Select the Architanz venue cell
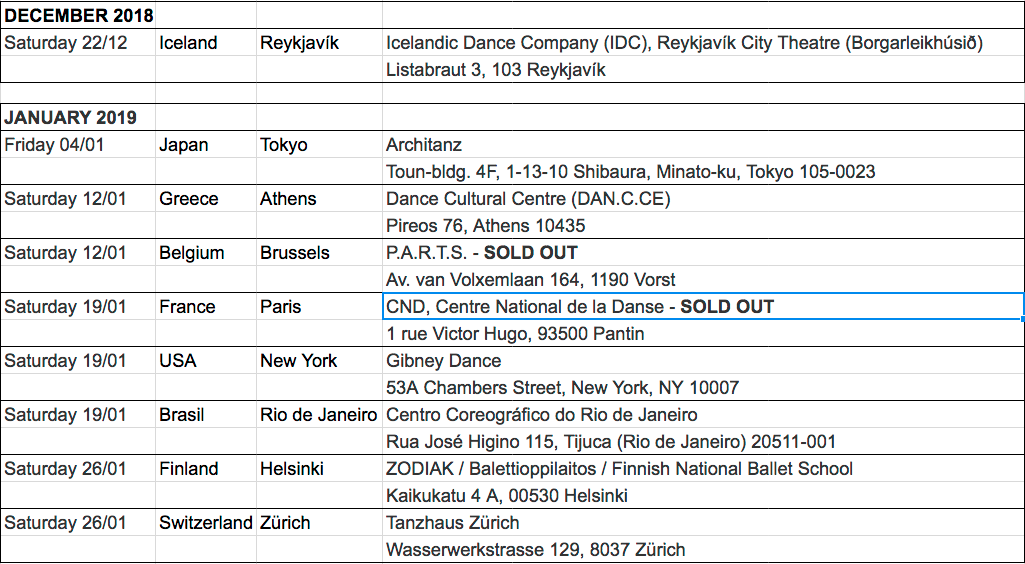This screenshot has width=1025, height=564. click(x=703, y=144)
